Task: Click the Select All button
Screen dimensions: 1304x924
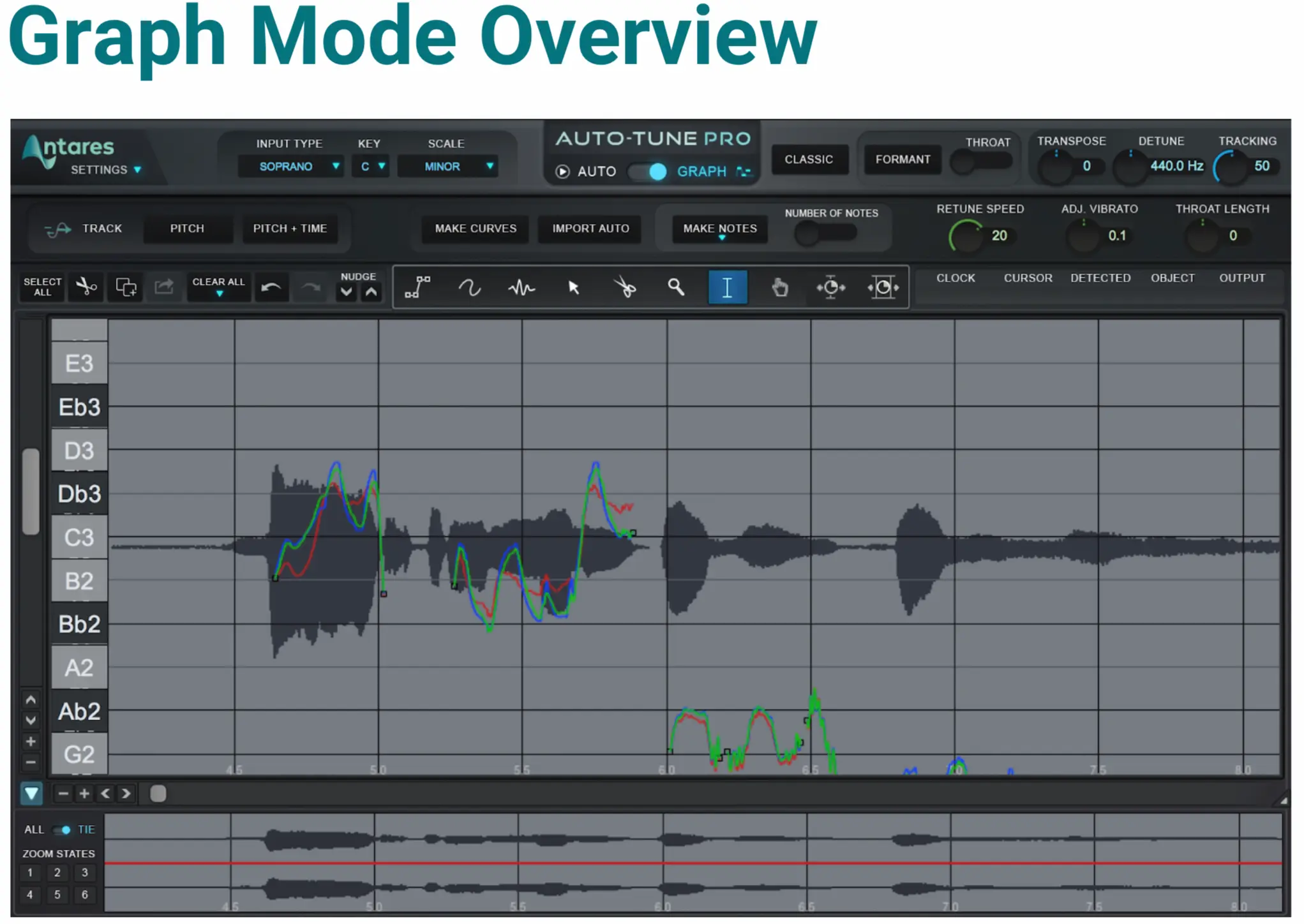Action: 42,287
